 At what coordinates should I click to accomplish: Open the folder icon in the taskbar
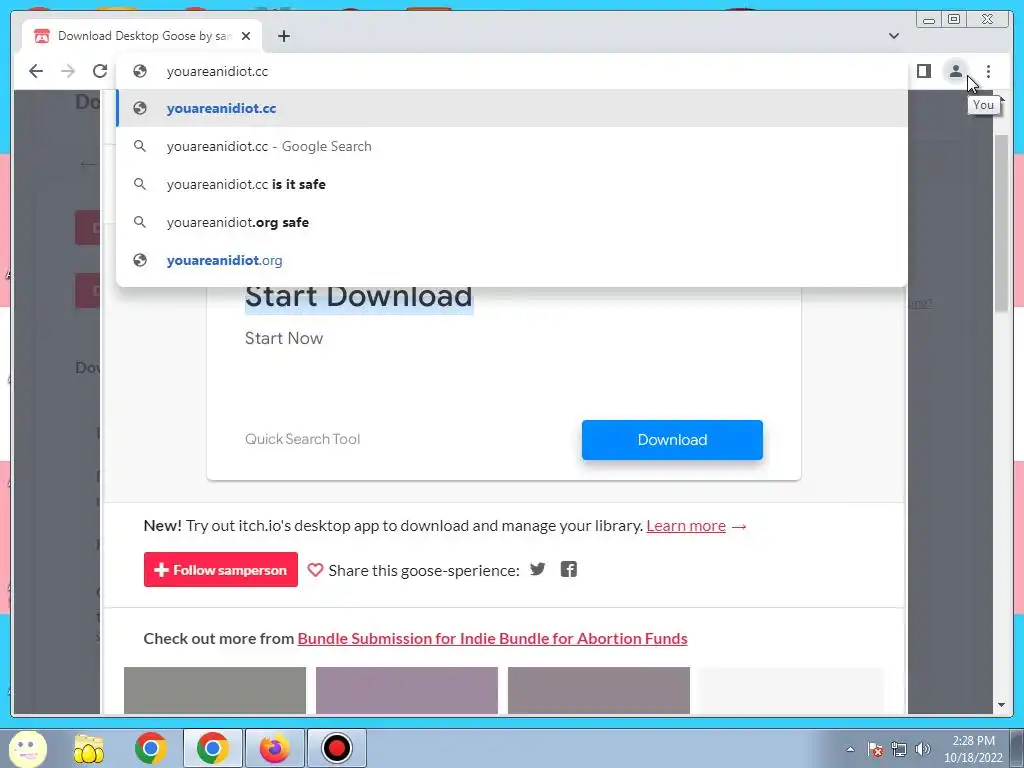[89, 748]
